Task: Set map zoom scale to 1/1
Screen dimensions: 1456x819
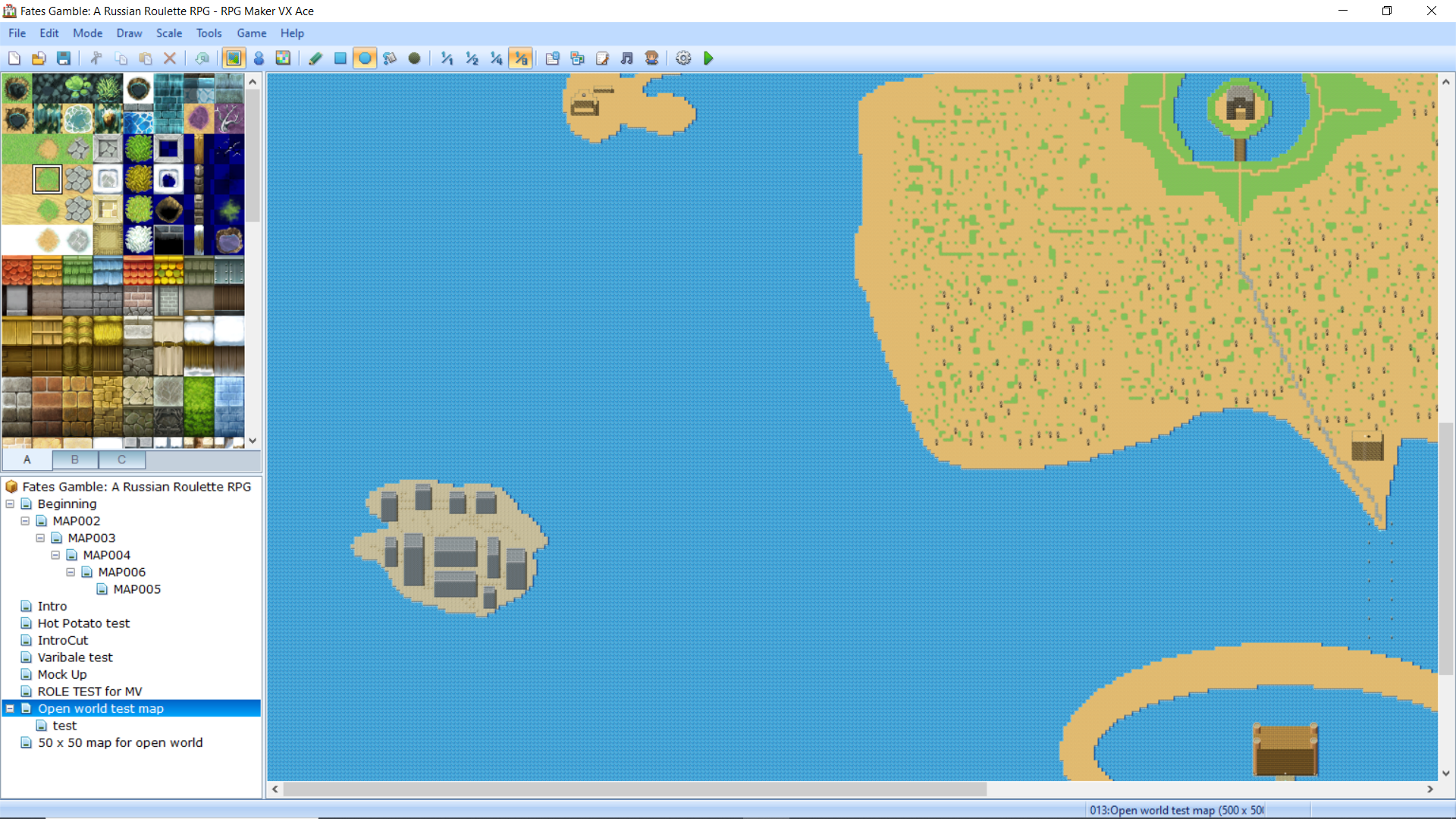Action: coord(447,58)
